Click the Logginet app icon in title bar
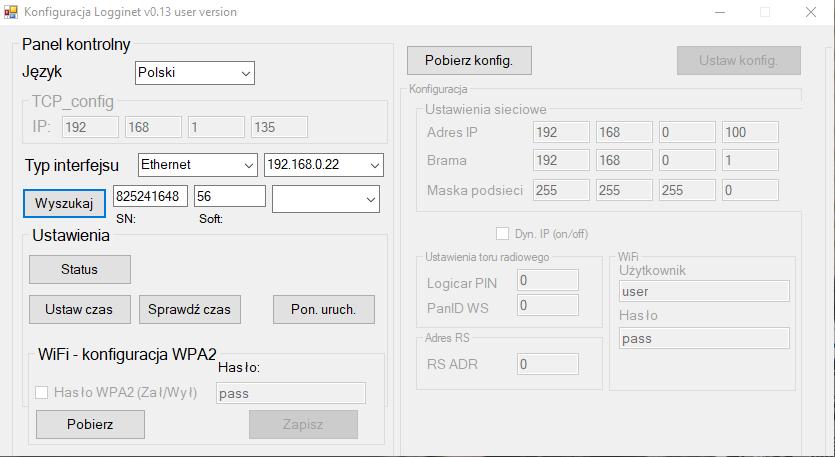835x457 pixels. click(x=10, y=12)
